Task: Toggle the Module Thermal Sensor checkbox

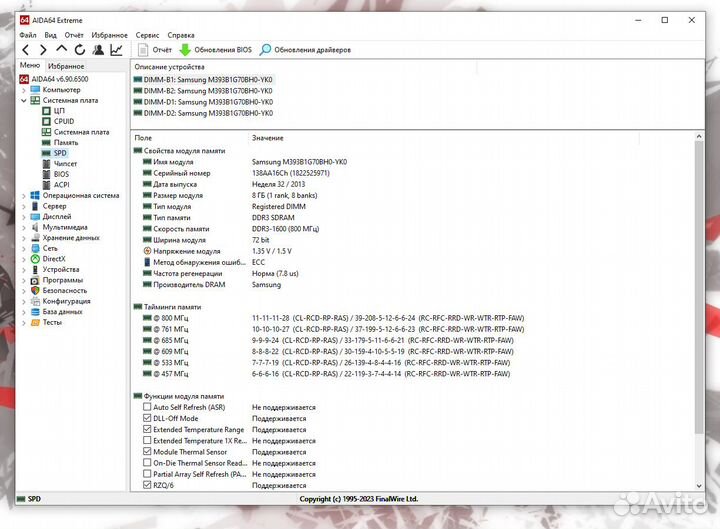Action: click(148, 452)
